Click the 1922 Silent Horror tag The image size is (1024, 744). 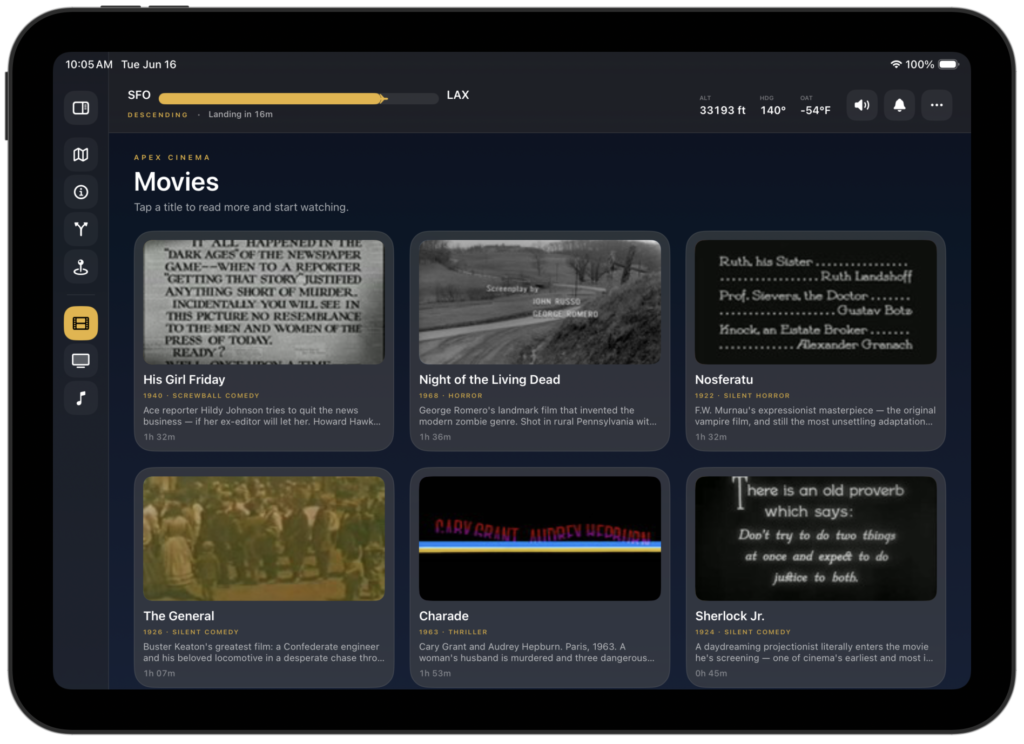coord(743,396)
